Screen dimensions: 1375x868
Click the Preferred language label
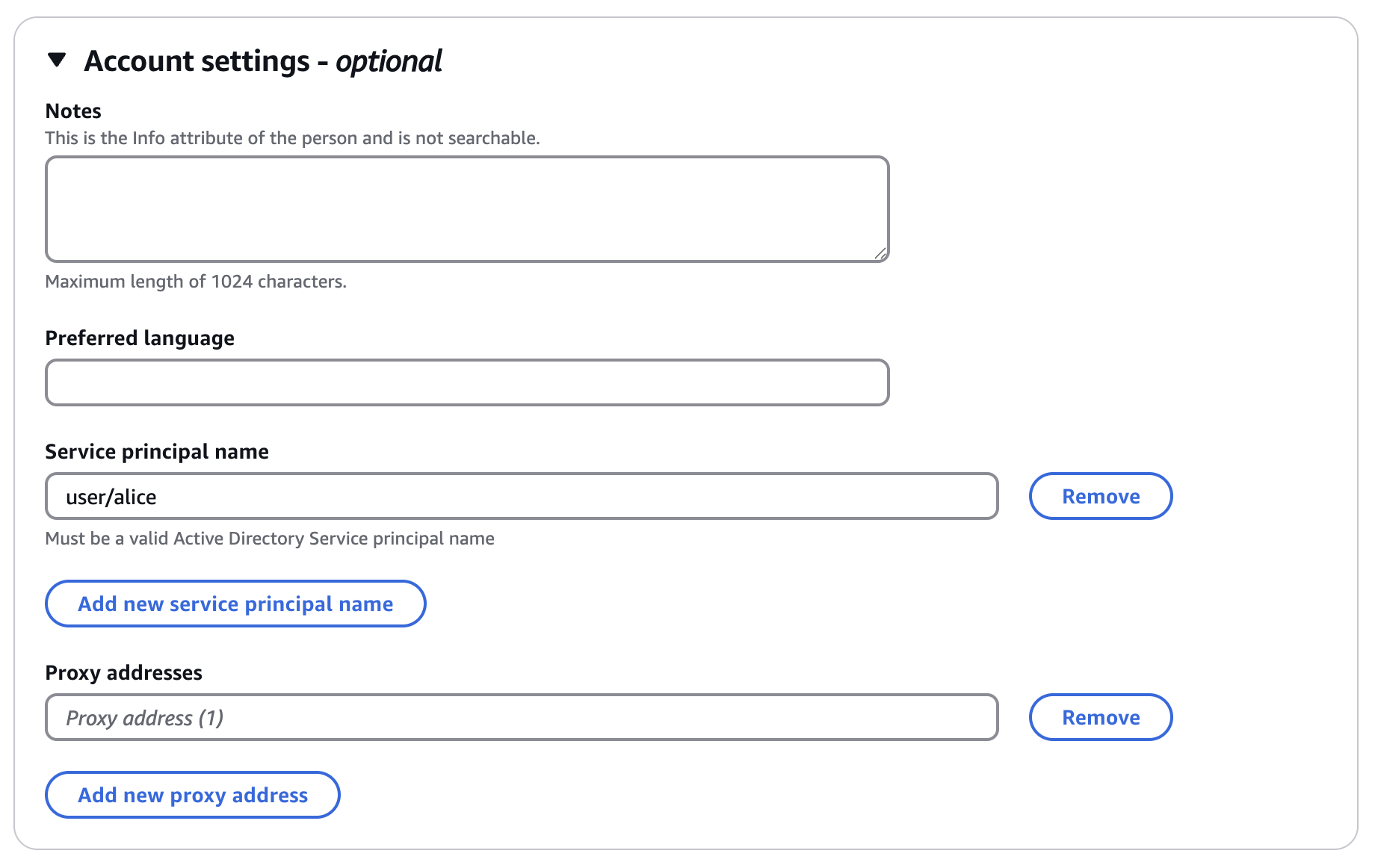[140, 338]
